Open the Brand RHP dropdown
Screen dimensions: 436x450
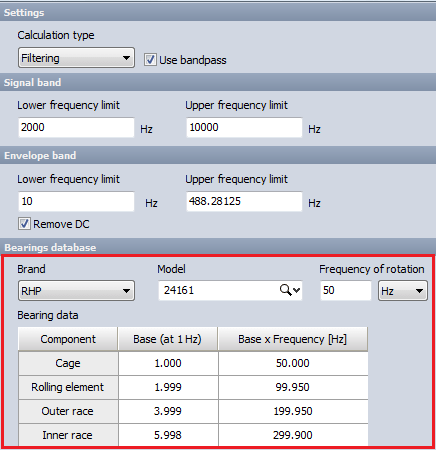pyautogui.click(x=76, y=291)
